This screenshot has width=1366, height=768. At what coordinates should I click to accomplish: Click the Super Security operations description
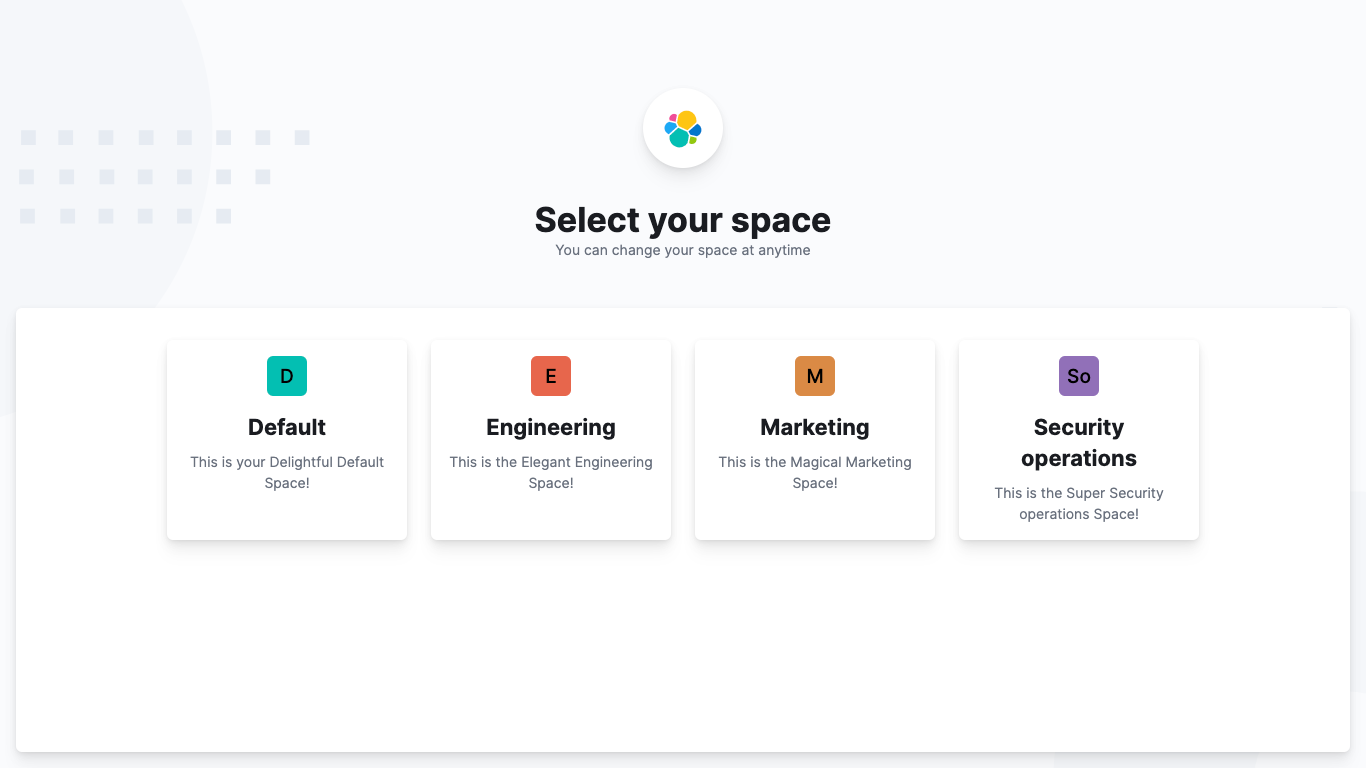tap(1079, 503)
